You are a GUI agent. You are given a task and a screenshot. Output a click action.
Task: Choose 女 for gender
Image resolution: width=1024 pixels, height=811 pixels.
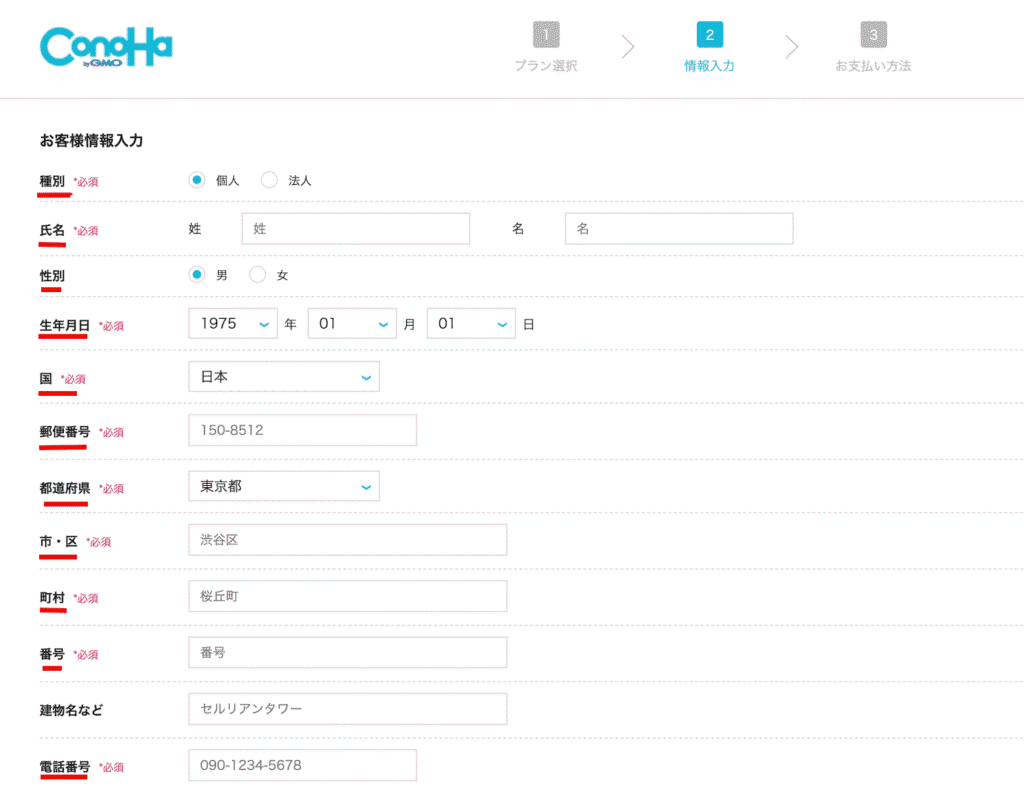point(258,274)
